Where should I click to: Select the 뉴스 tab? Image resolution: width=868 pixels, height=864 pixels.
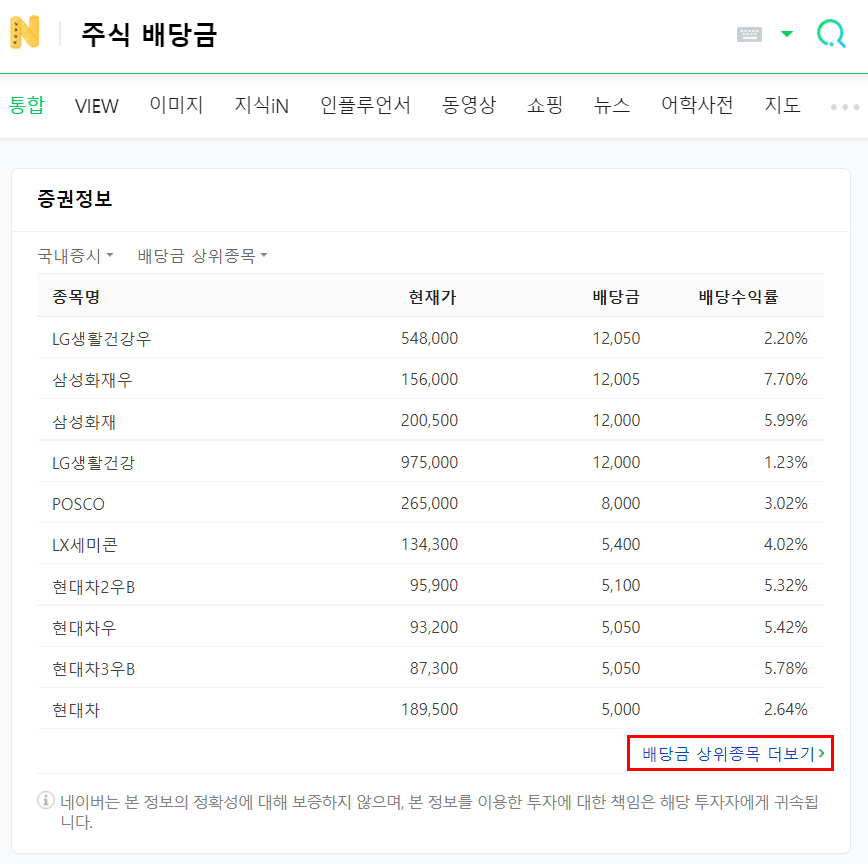tap(612, 105)
